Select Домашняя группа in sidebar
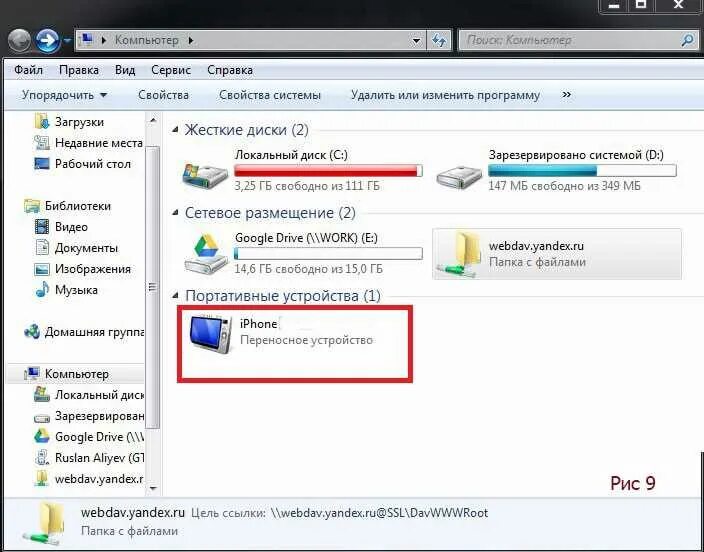Image resolution: width=704 pixels, height=552 pixels. point(94,332)
